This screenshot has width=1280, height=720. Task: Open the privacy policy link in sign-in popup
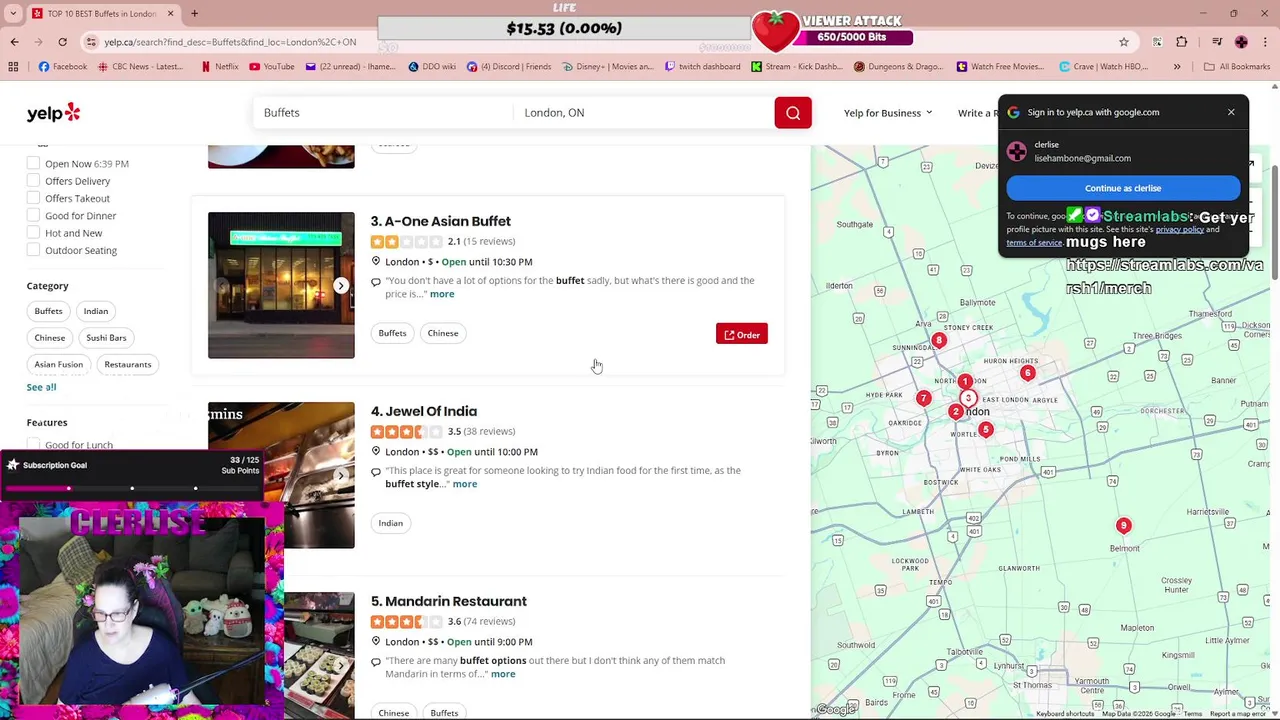tap(1180, 230)
